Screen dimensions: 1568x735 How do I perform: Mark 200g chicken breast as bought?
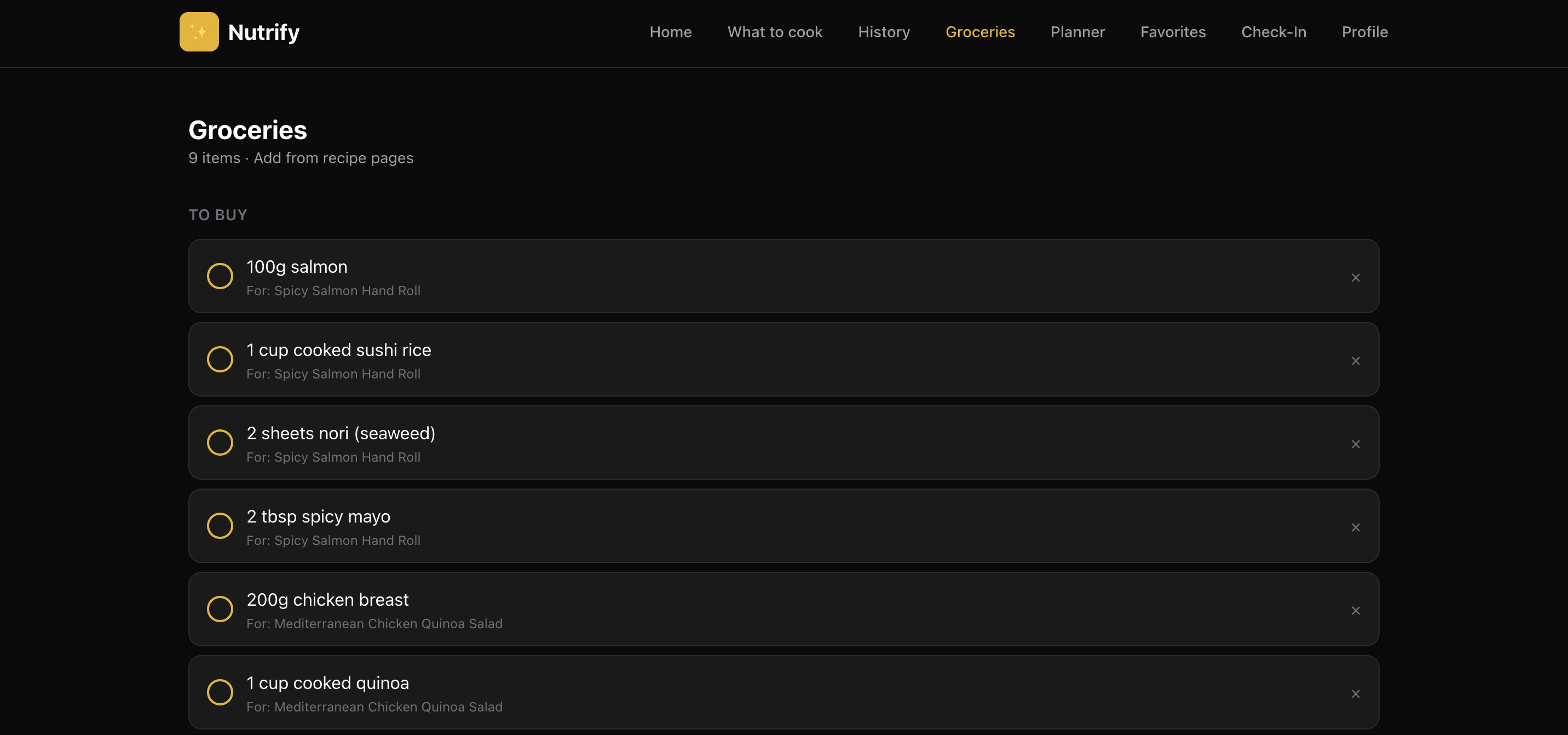pyautogui.click(x=220, y=609)
